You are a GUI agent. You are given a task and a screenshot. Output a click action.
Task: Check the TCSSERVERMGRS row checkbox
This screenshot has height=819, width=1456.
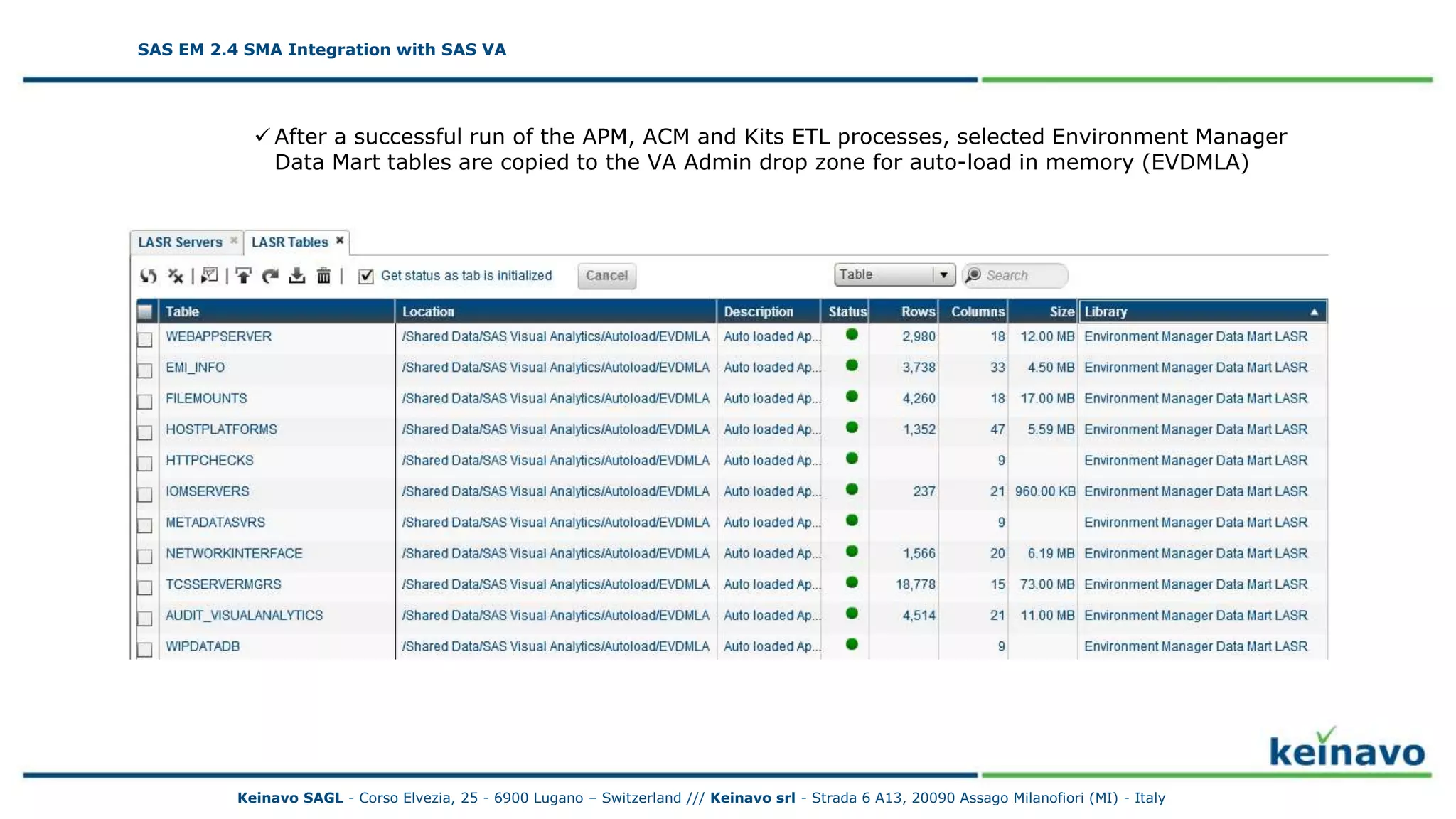pyautogui.click(x=145, y=587)
